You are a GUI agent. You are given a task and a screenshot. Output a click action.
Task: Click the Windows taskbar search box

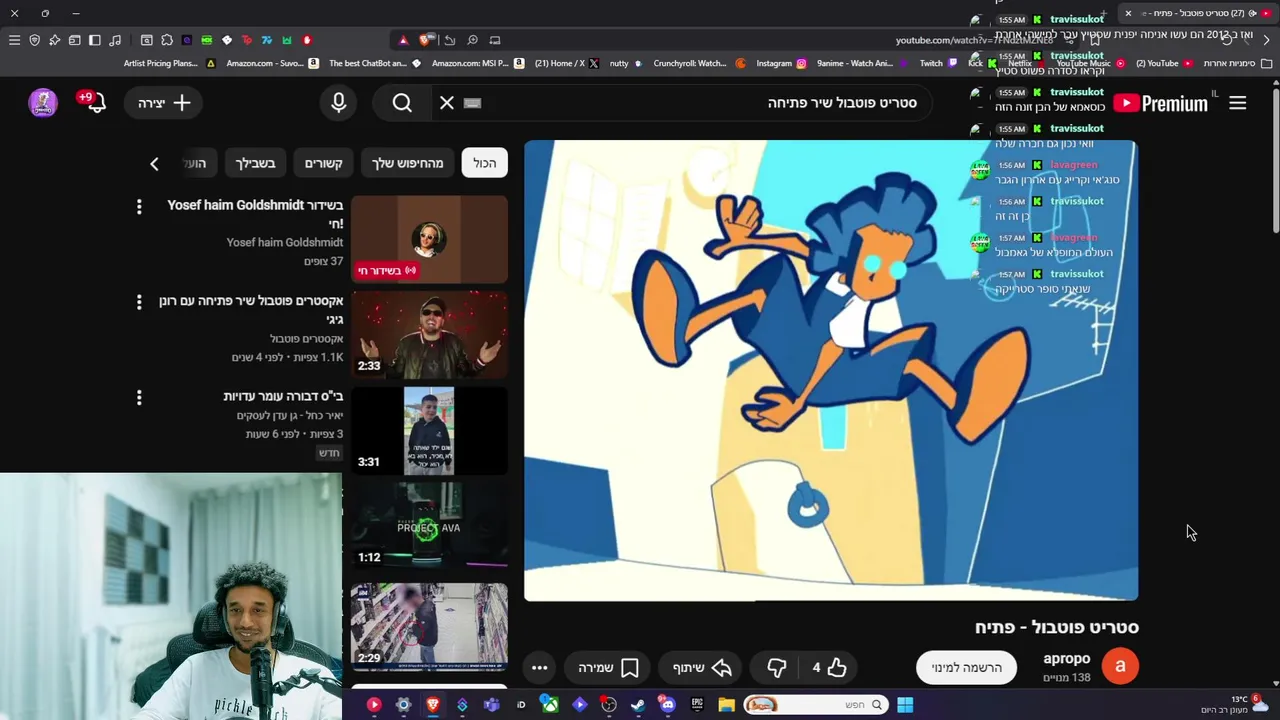pyautogui.click(x=817, y=705)
